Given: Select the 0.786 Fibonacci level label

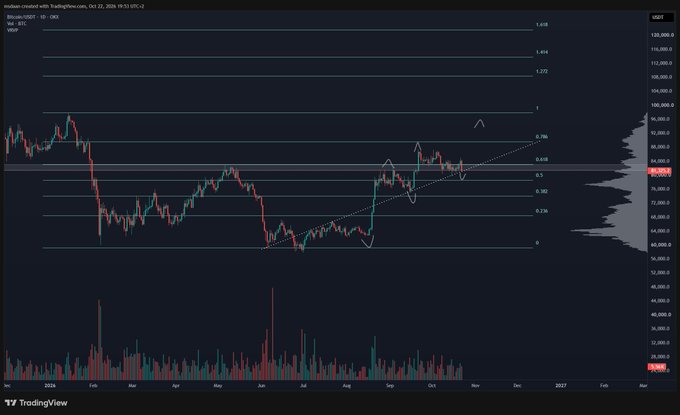Looking at the screenshot, I should coord(542,137).
